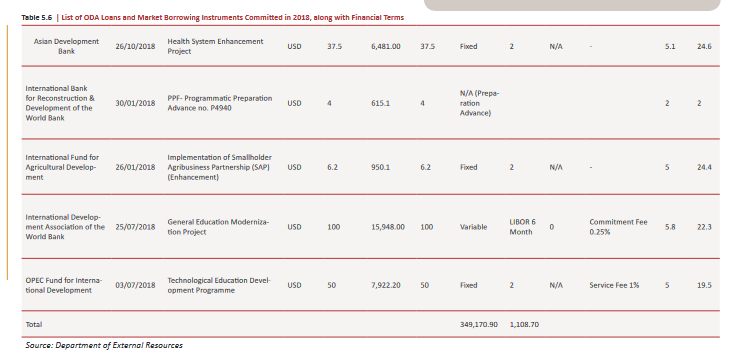Viewport: 737px width, 361px height.
Task: Click the total 1,108.70
Action: [x=524, y=324]
